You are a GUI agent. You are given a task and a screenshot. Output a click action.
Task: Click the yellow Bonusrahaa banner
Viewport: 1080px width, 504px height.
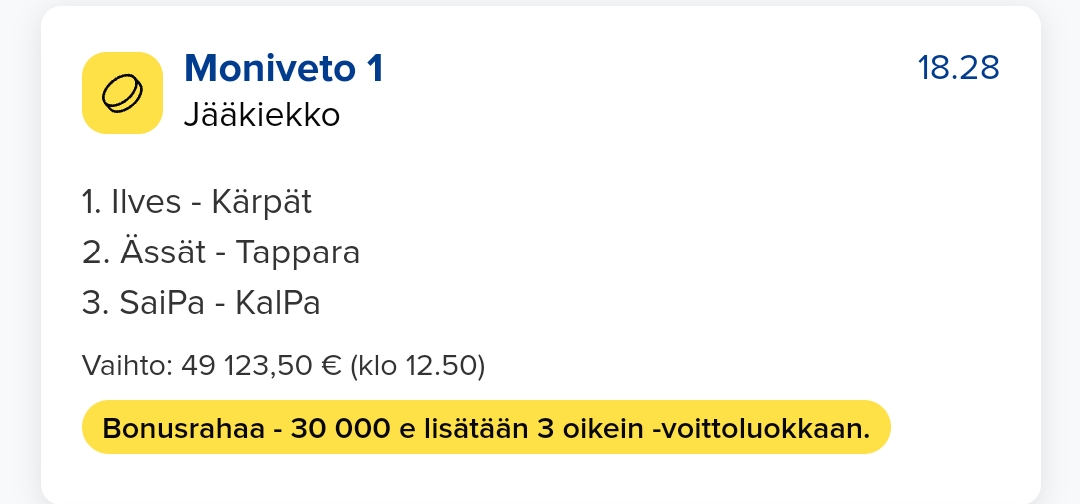click(x=486, y=427)
